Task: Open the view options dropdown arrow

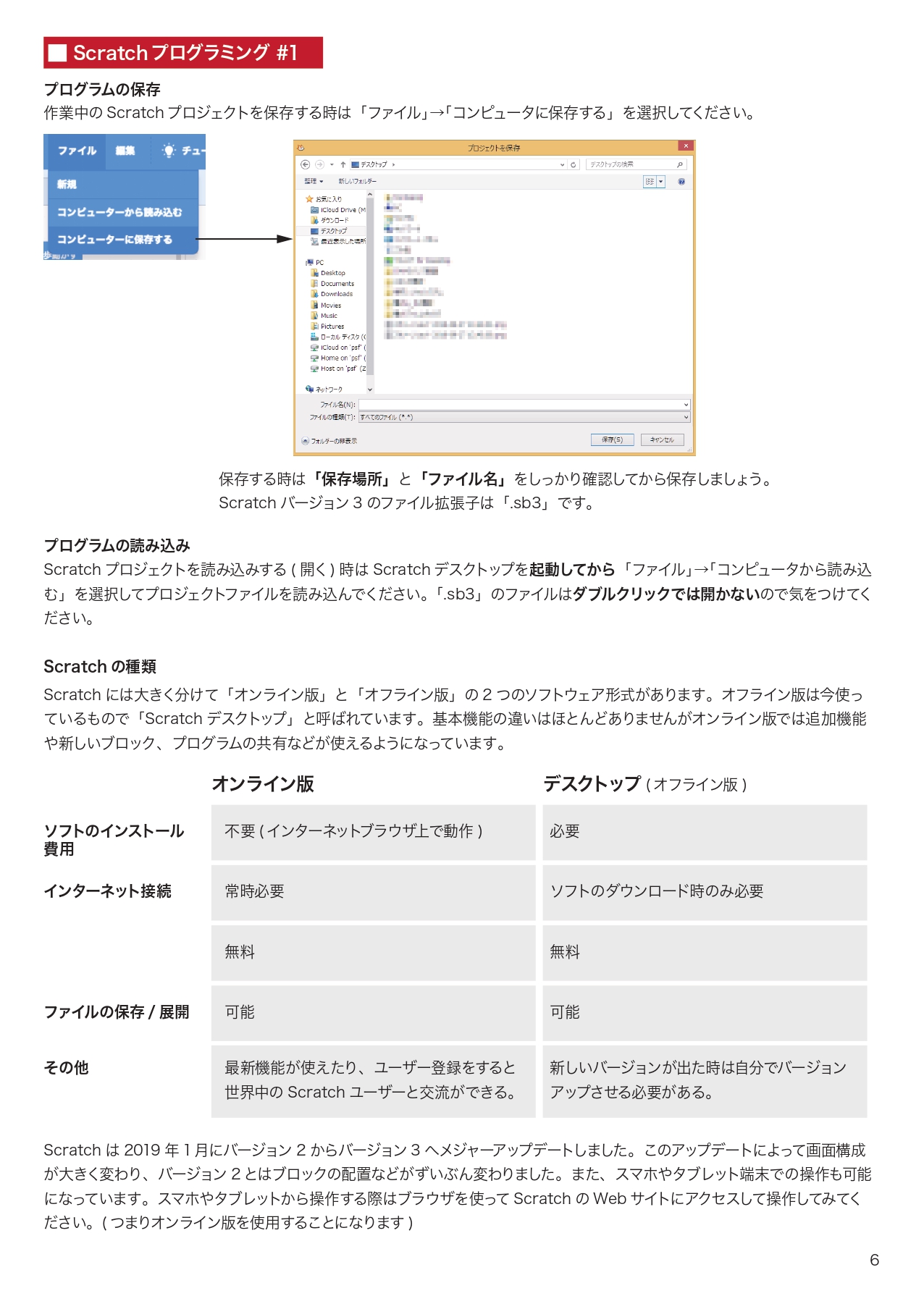Action: click(x=660, y=182)
